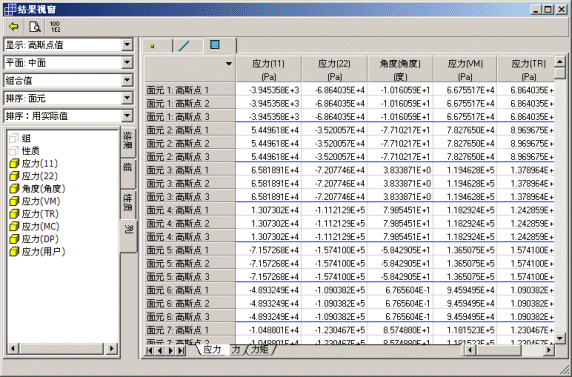Select row header 面元 2: 高斯点 2
Image resolution: width=572 pixels, height=377 pixels.
(190, 143)
